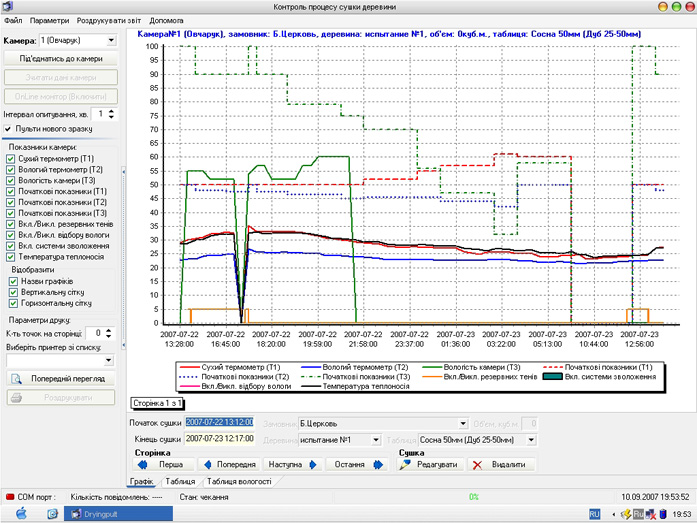Expand the printer list dropdown

pos(111,360)
